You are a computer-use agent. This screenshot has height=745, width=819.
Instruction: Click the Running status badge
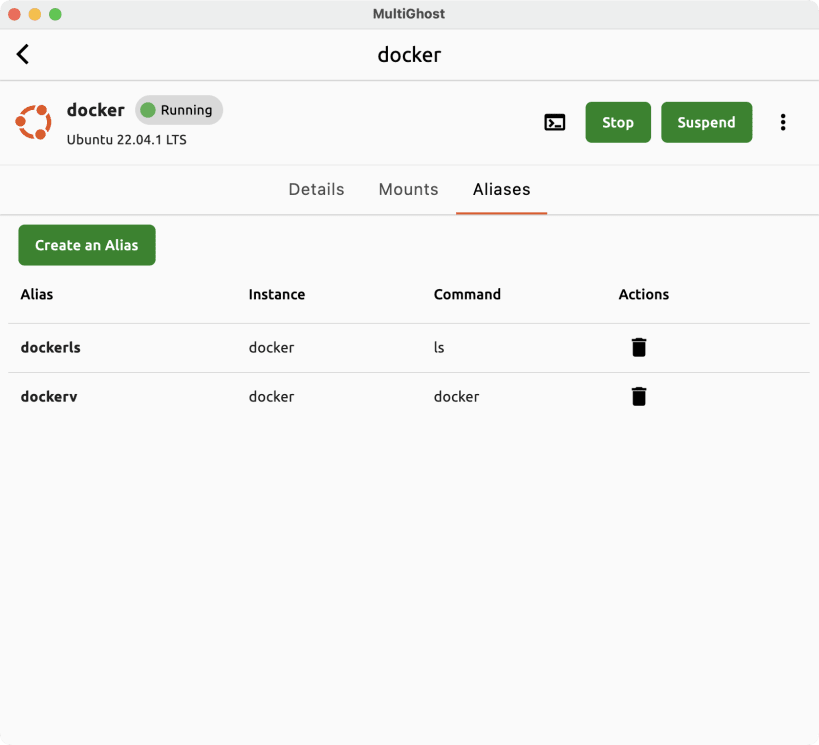tap(179, 110)
